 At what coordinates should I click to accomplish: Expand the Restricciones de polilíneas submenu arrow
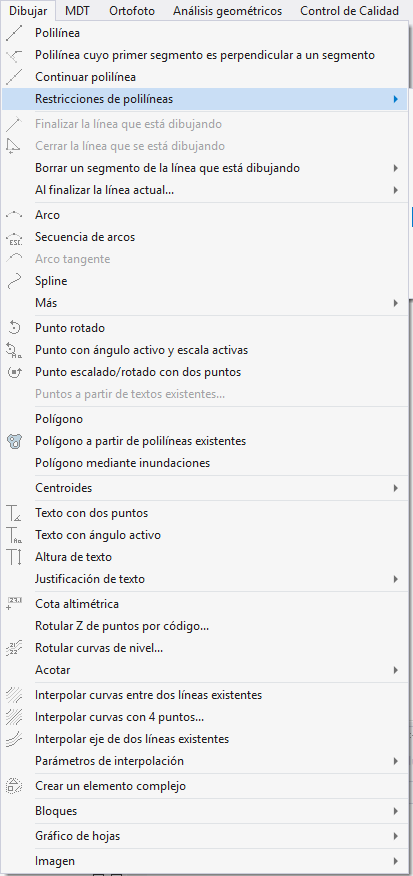tap(395, 99)
